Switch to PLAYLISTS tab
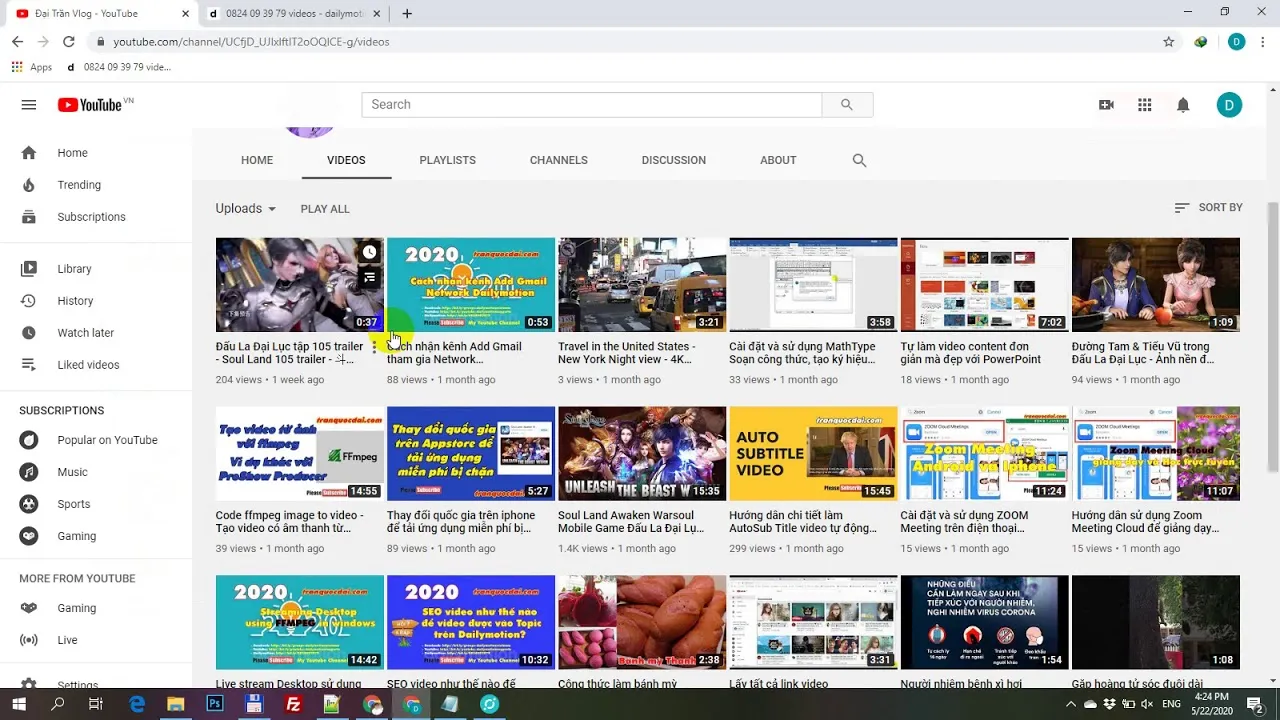Image resolution: width=1280 pixels, height=720 pixels. click(448, 160)
